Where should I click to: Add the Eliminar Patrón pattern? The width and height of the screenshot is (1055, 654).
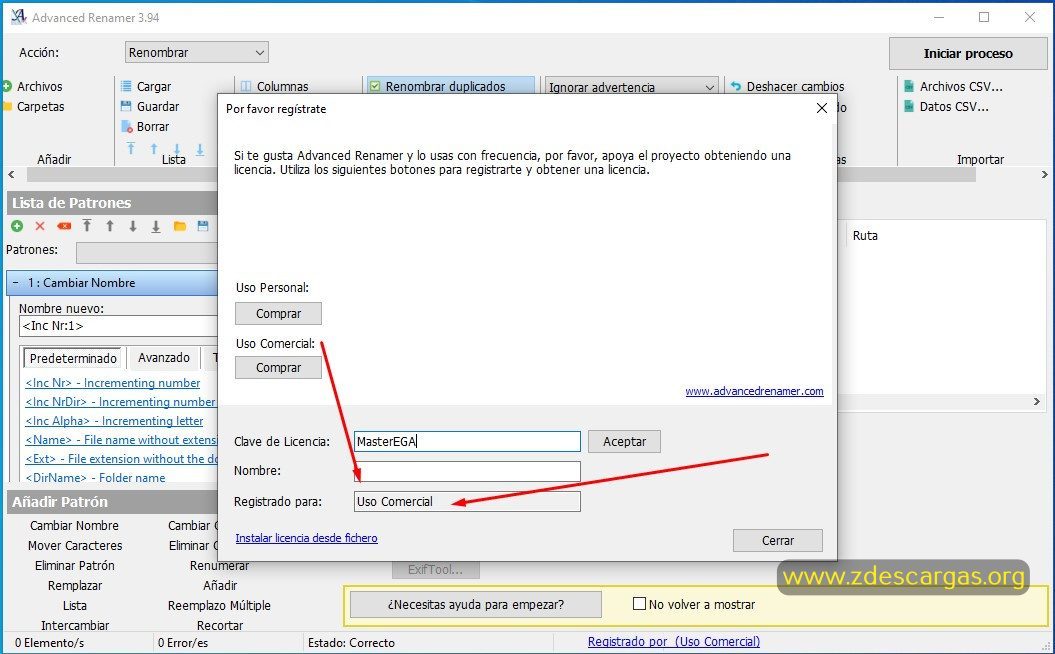tap(75, 565)
